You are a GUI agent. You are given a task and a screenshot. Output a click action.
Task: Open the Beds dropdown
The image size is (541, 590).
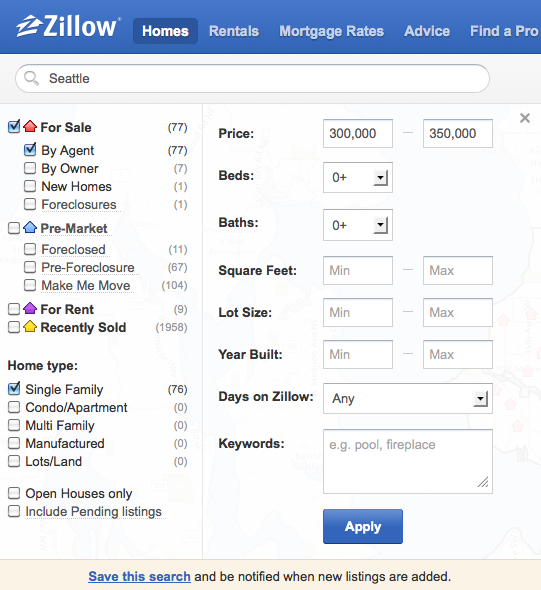coord(358,177)
